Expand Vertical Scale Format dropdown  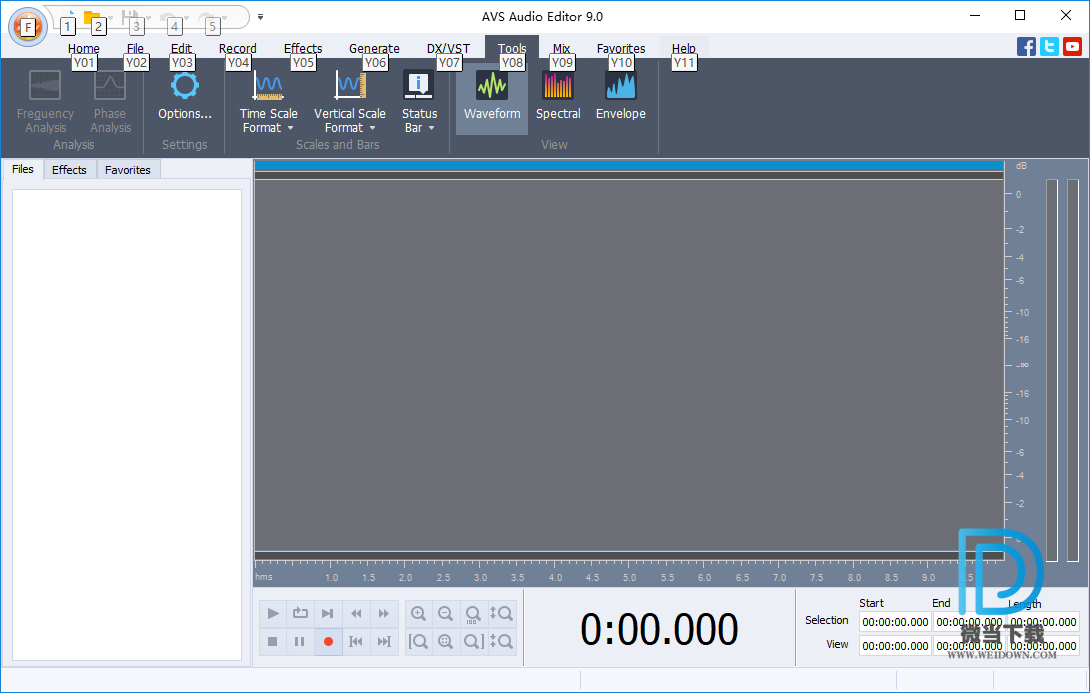[350, 101]
